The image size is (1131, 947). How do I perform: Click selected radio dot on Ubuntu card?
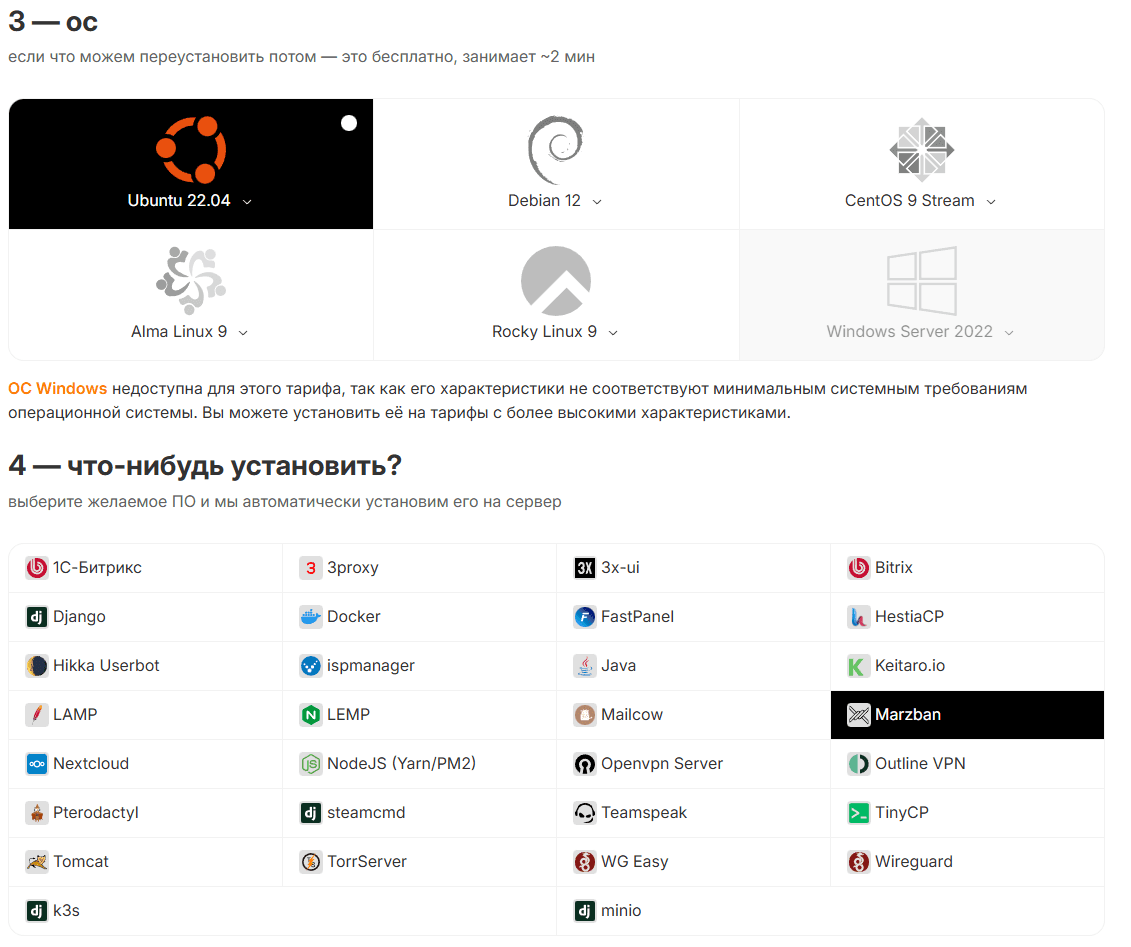tap(349, 123)
